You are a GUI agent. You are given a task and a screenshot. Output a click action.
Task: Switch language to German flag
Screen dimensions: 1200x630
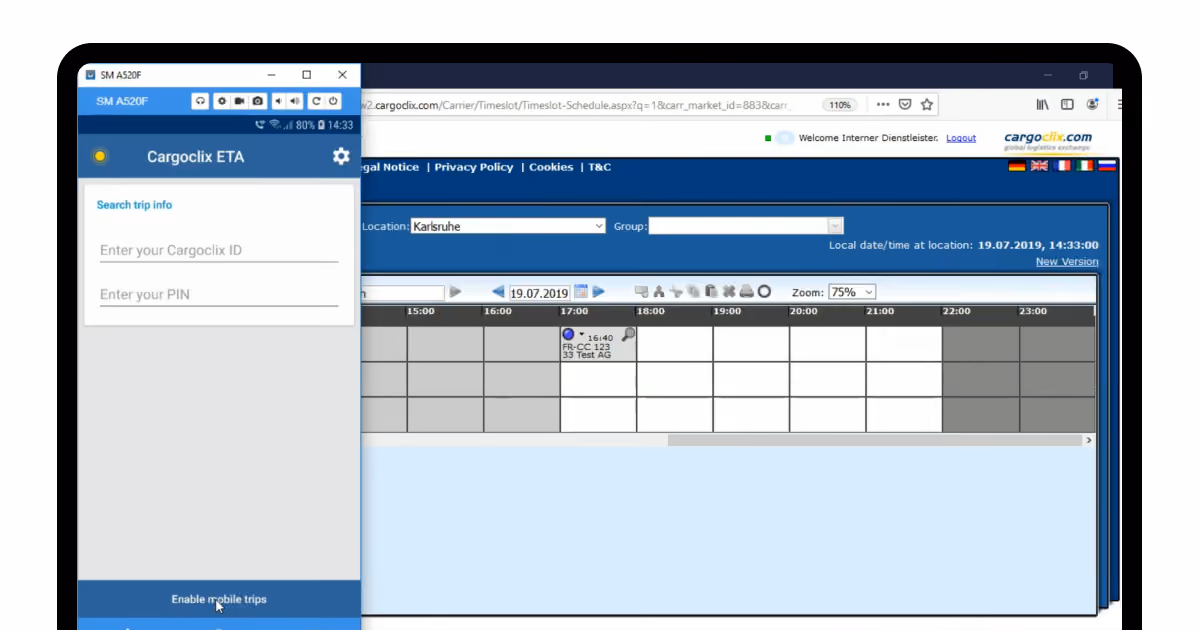(x=1017, y=166)
